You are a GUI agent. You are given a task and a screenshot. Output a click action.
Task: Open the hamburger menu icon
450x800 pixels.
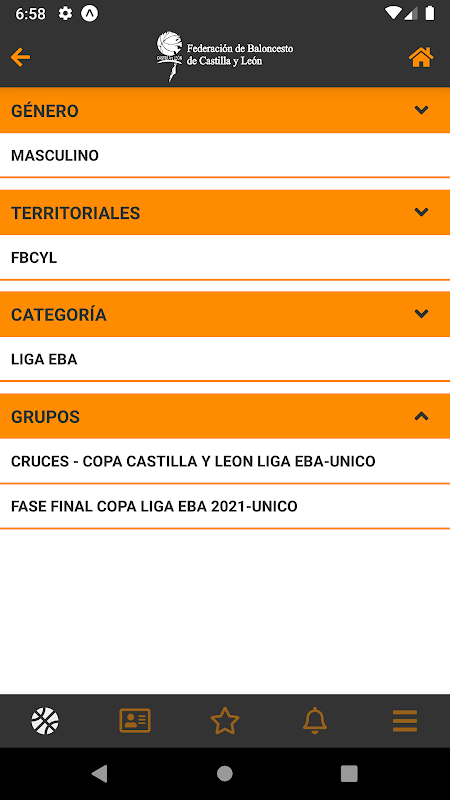click(x=405, y=721)
